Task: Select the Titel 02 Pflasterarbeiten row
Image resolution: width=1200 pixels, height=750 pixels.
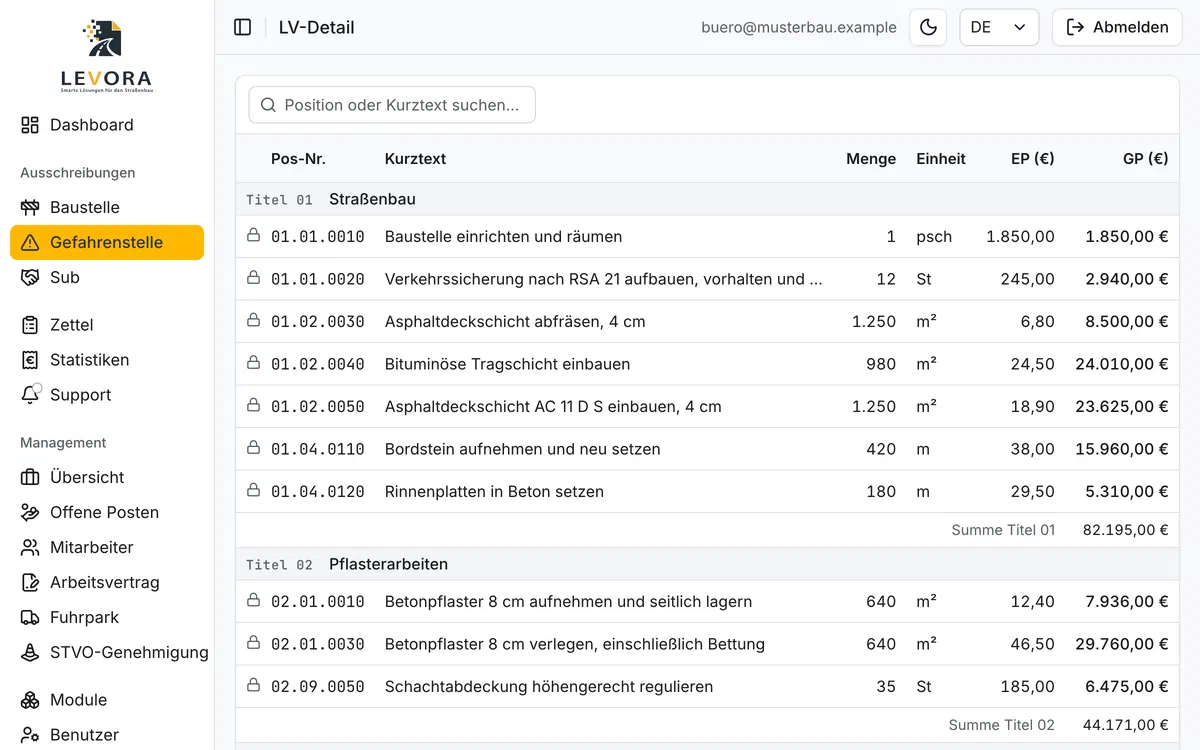Action: [707, 564]
